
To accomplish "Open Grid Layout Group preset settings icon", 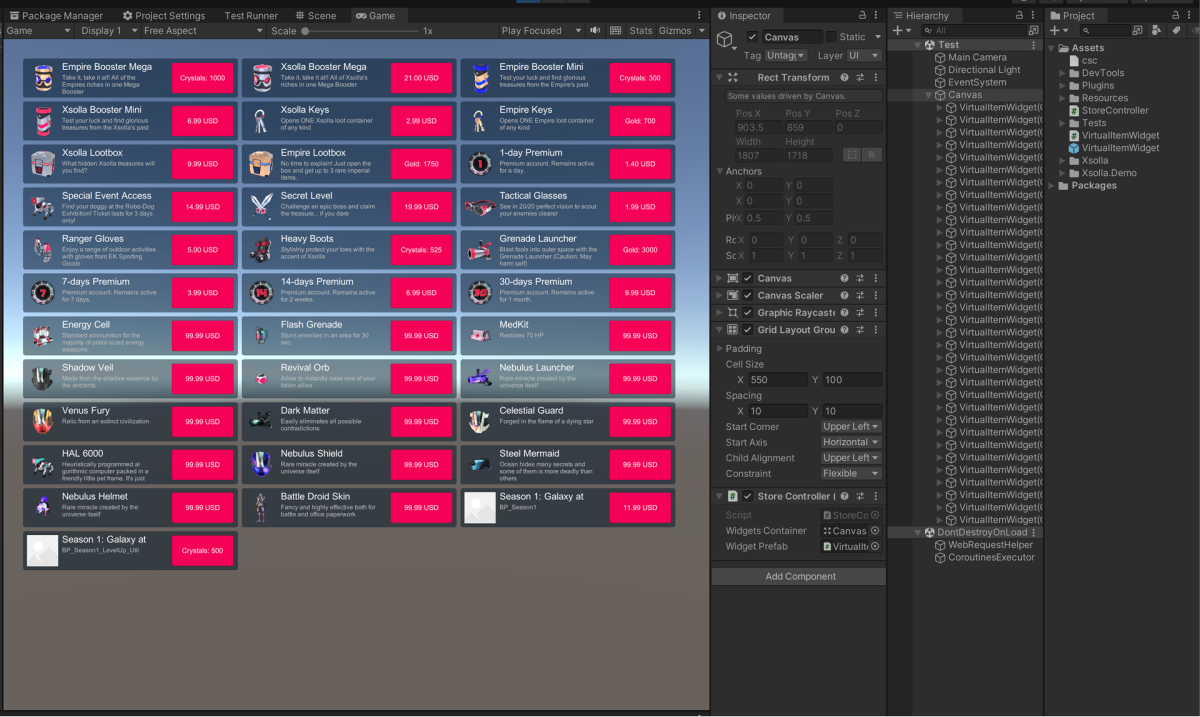I will coord(860,330).
